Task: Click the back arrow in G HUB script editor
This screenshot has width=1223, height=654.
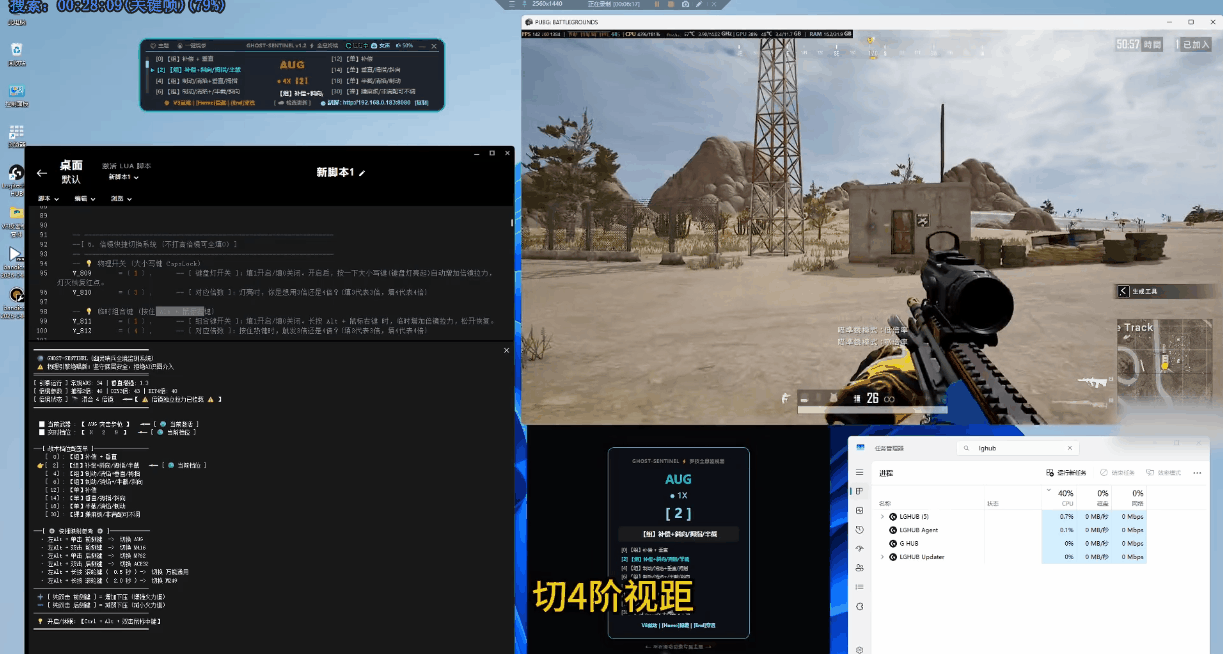Action: [x=42, y=173]
